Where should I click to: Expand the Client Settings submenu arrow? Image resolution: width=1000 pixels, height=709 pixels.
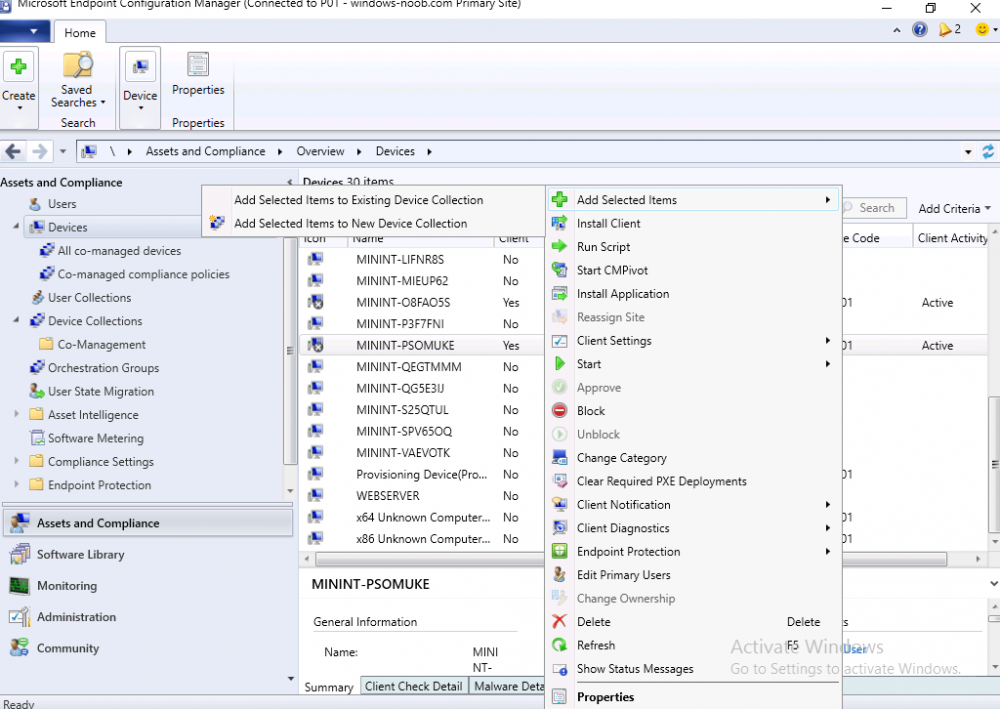coord(828,340)
